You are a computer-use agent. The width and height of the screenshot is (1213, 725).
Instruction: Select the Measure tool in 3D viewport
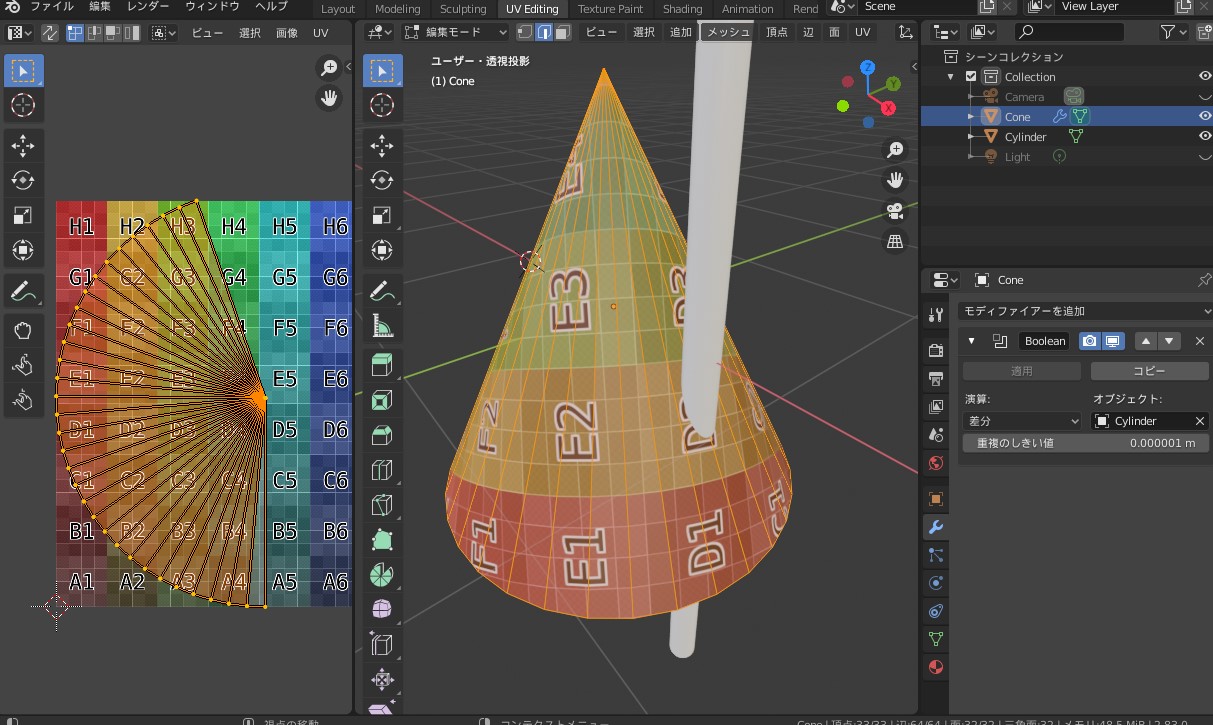[382, 326]
